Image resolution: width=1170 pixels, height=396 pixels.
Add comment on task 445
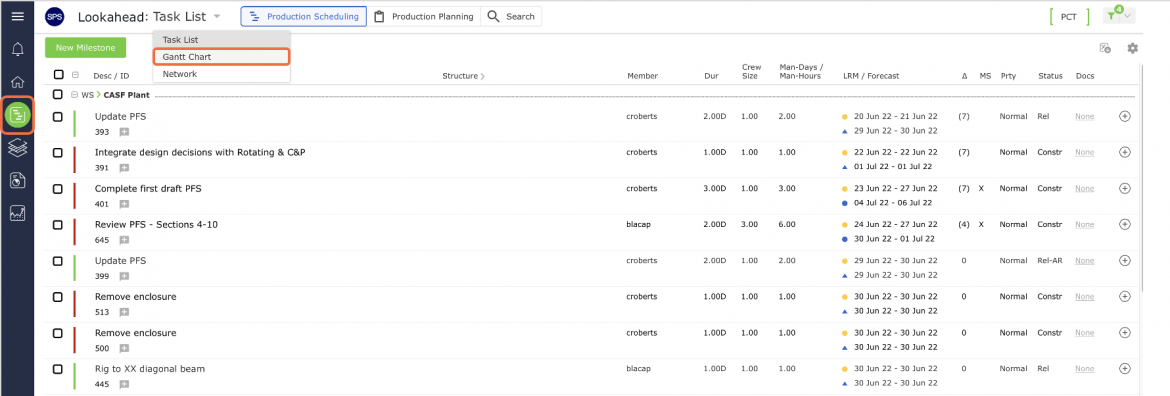[124, 384]
